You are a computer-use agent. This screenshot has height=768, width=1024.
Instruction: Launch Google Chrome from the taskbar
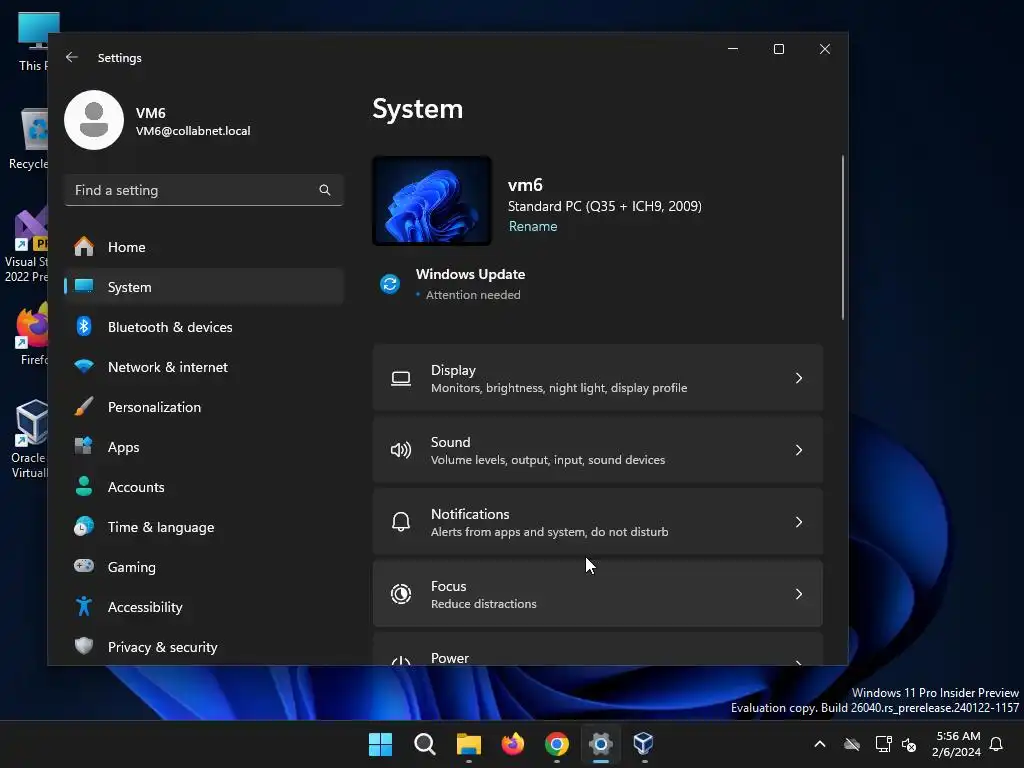[x=556, y=744]
